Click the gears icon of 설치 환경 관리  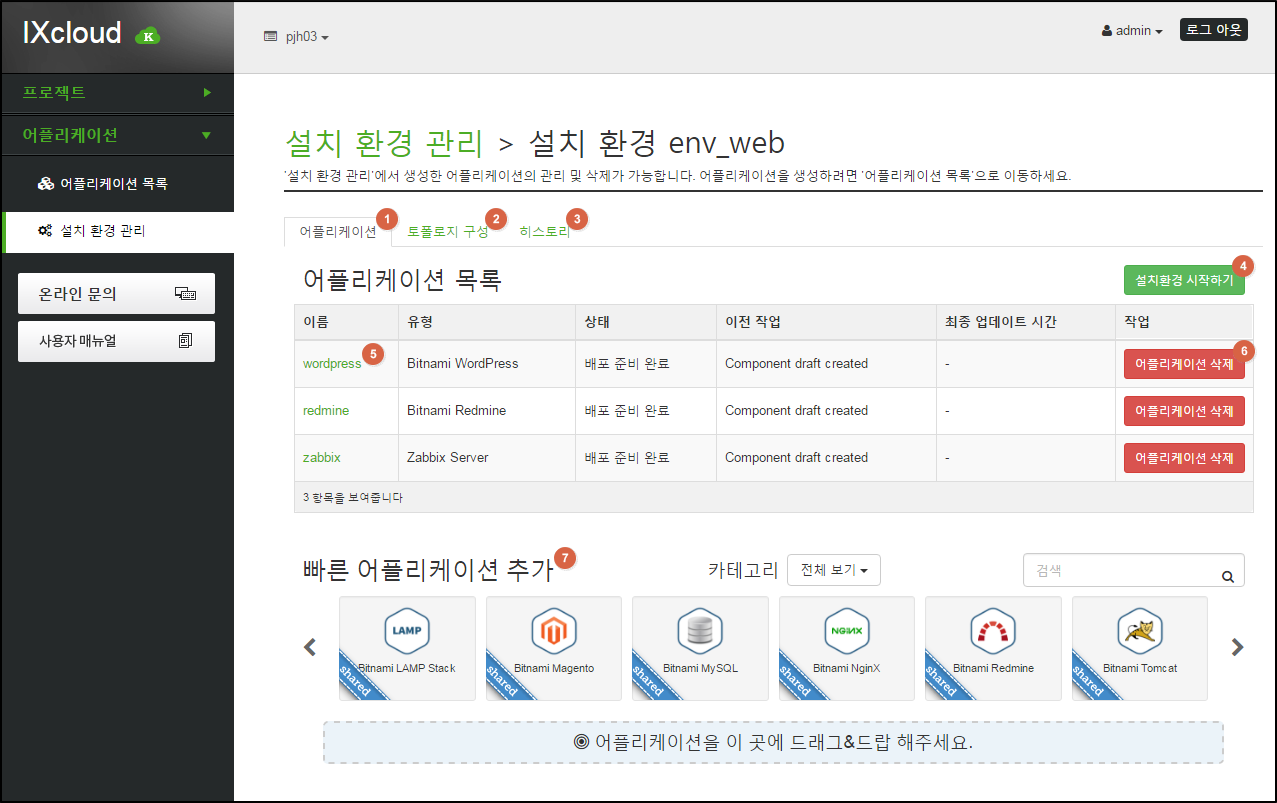(x=46, y=231)
